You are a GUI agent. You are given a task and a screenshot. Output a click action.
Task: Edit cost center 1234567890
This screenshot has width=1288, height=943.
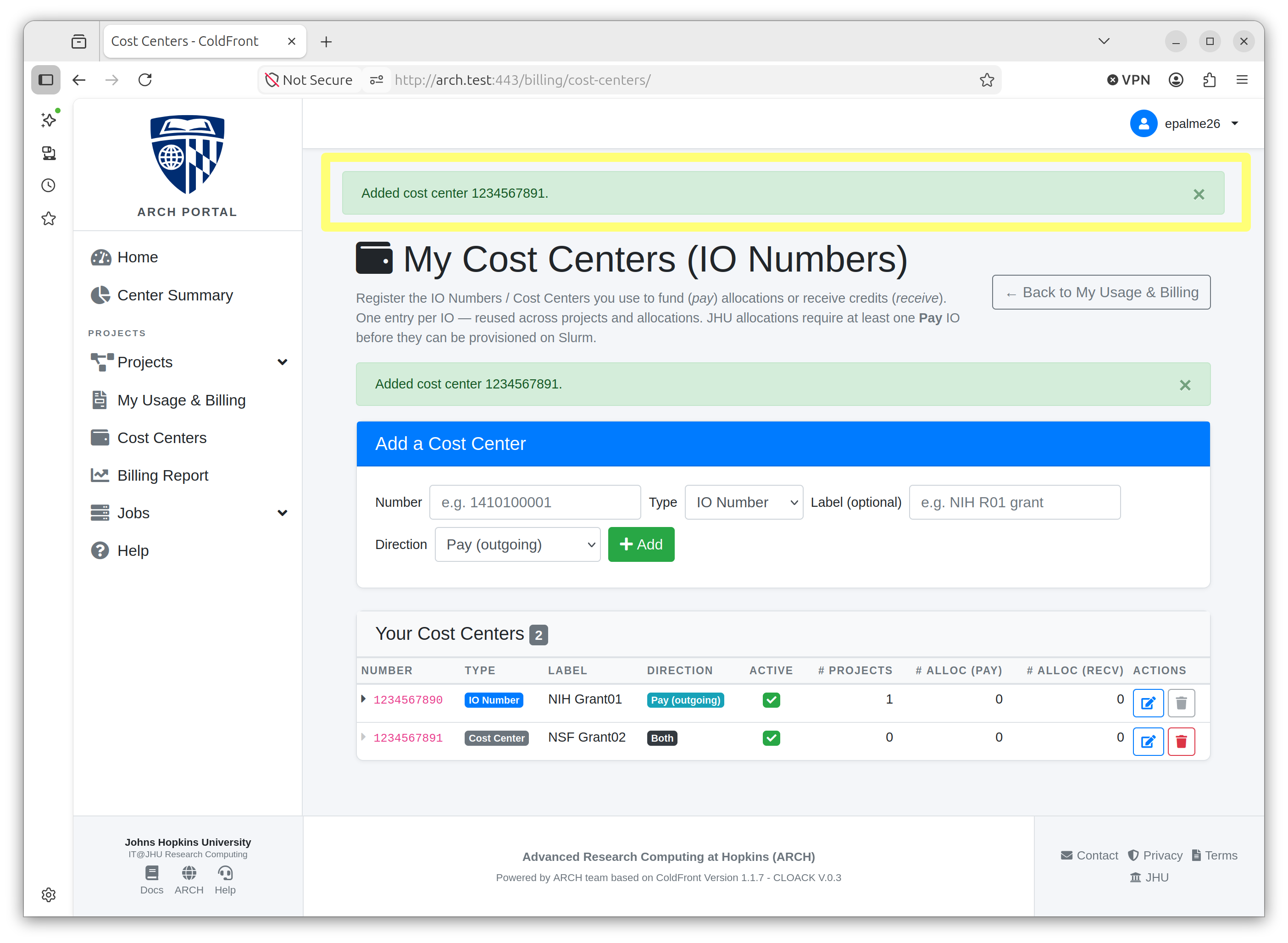tap(1148, 703)
